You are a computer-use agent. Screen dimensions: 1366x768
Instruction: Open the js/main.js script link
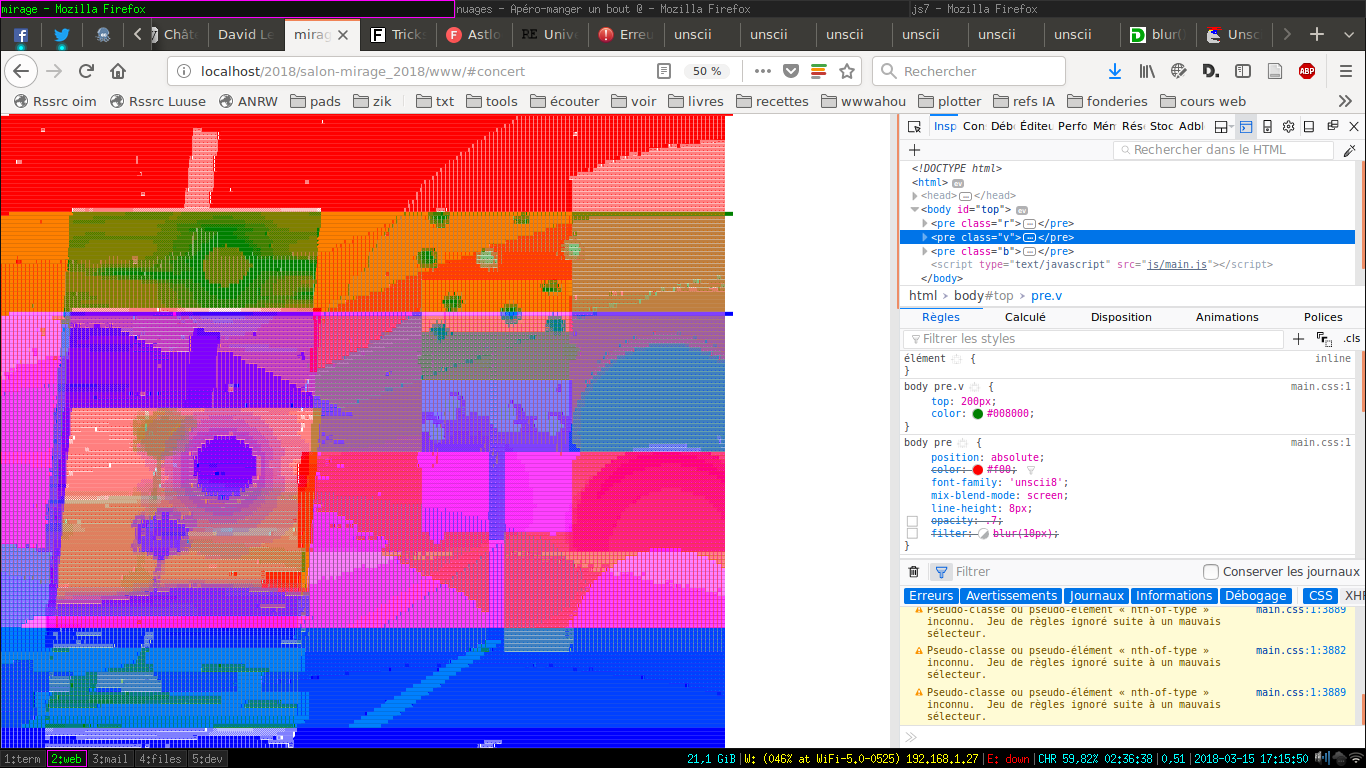click(x=1178, y=265)
